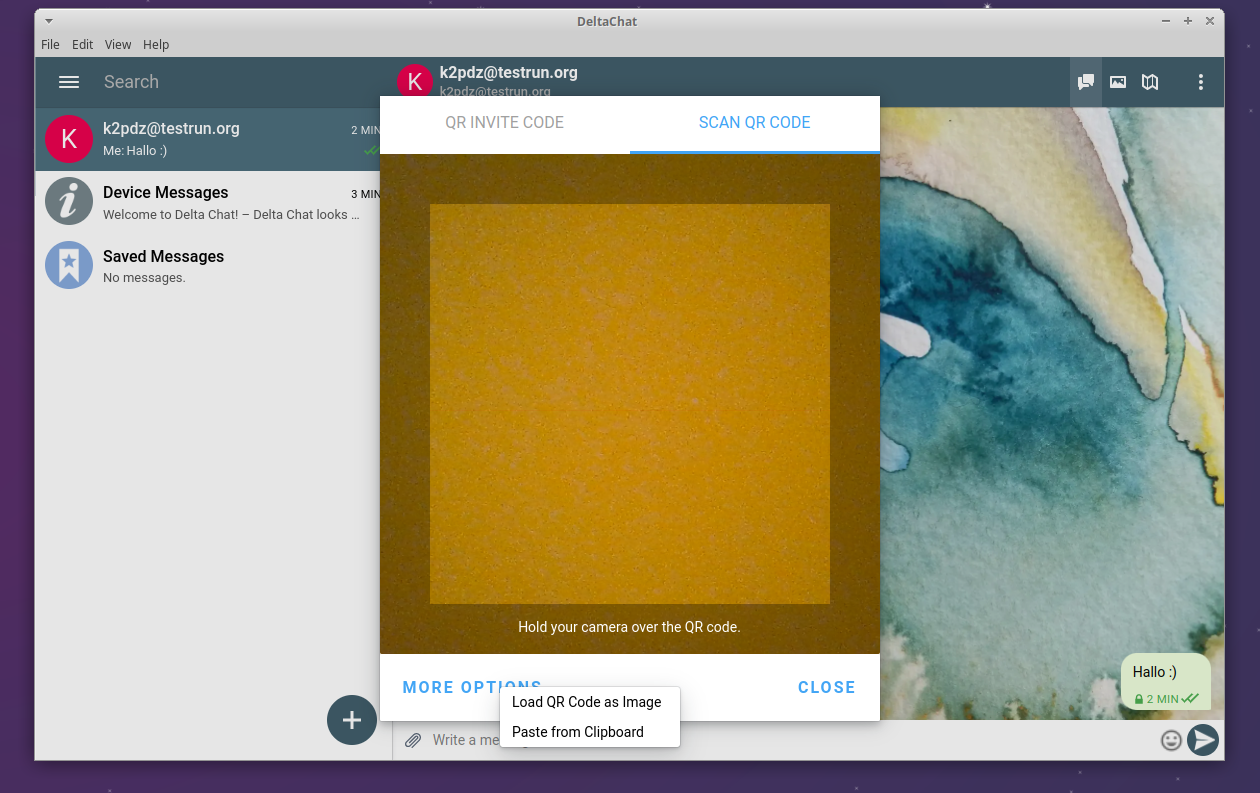The image size is (1260, 793).
Task: Attach a file using the paperclip
Action: 412,740
